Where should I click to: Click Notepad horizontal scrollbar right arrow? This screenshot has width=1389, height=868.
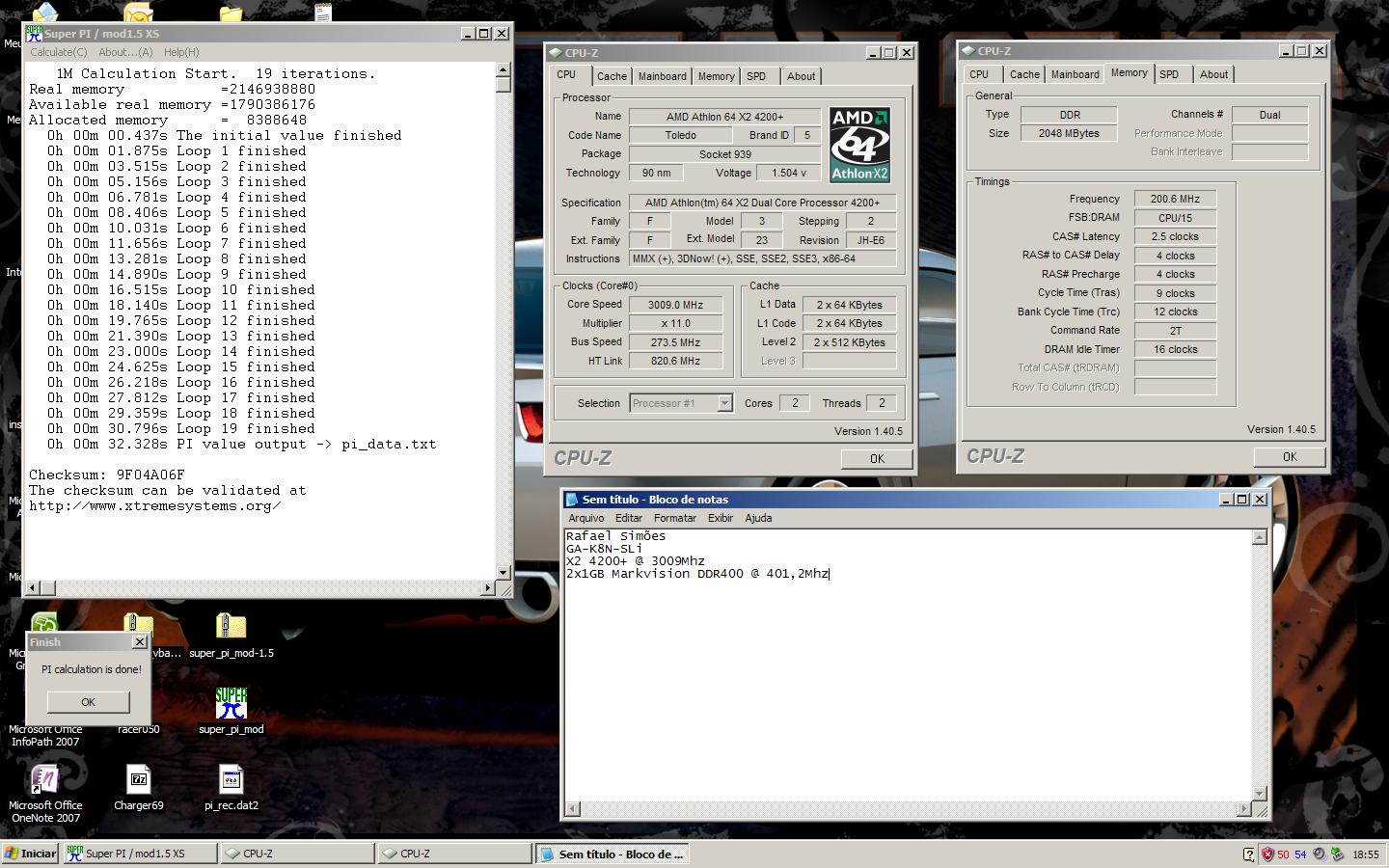coord(1243,808)
